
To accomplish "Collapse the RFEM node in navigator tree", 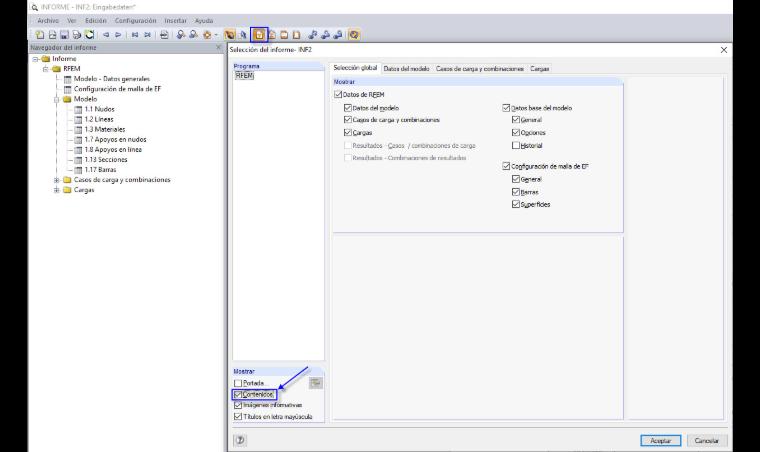I will coord(46,69).
